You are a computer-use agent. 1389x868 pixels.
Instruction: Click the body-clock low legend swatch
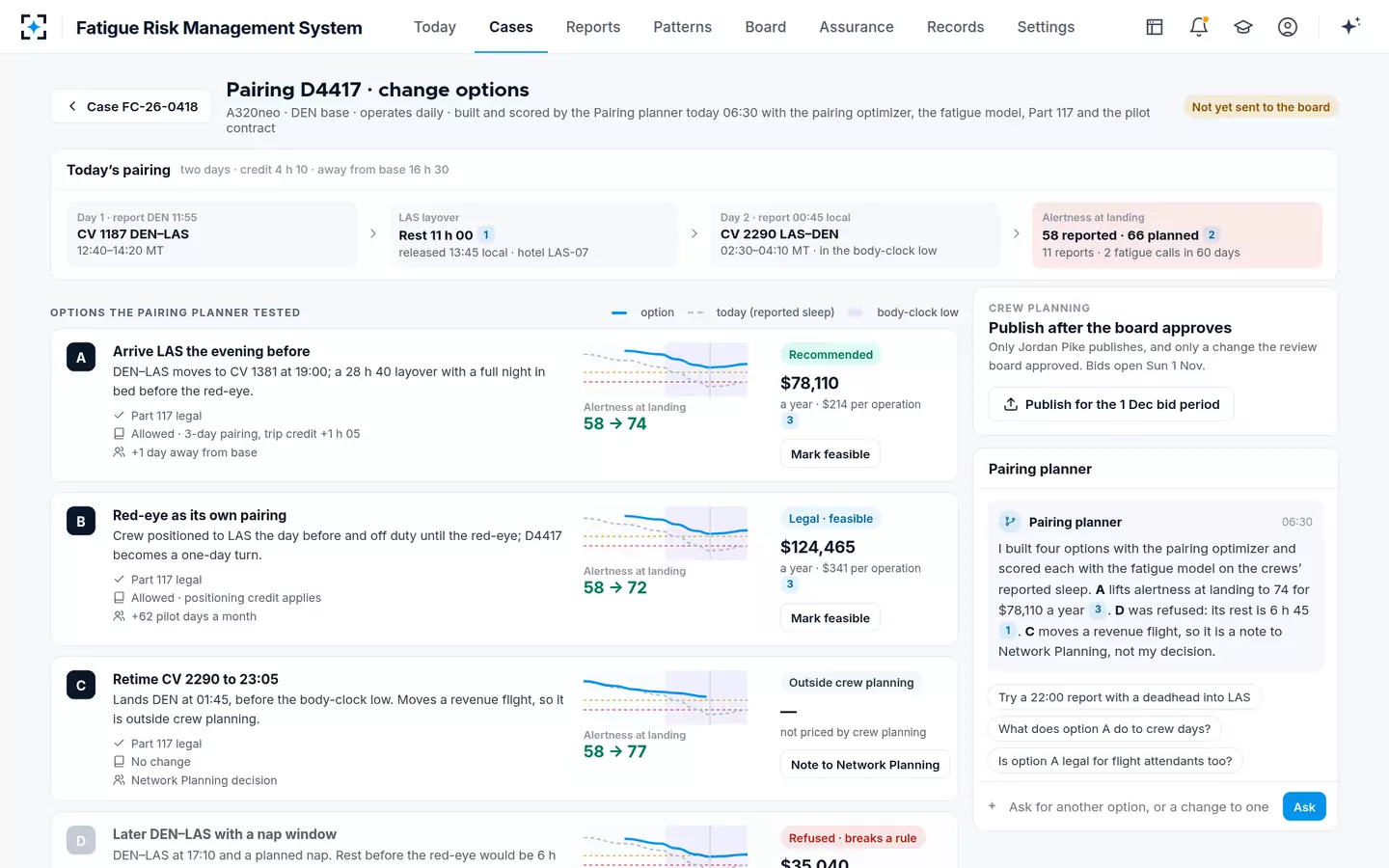pyautogui.click(x=855, y=312)
